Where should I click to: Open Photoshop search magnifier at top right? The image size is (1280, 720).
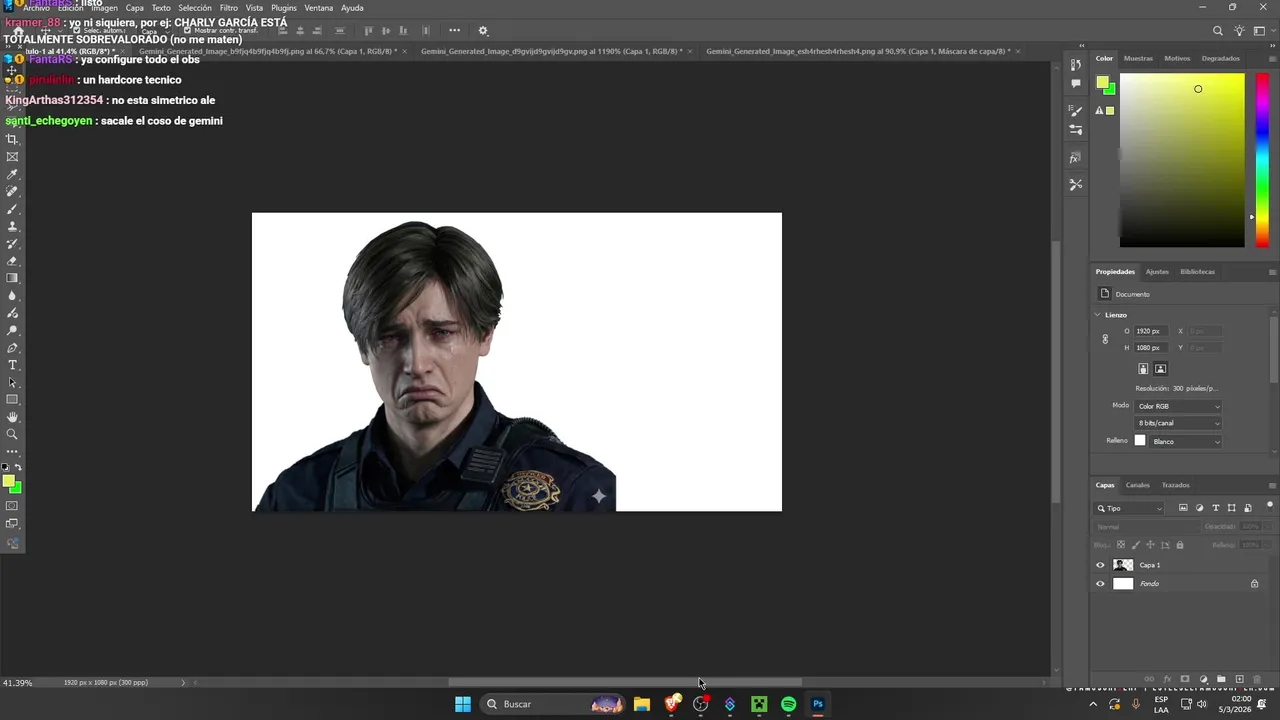(1217, 31)
